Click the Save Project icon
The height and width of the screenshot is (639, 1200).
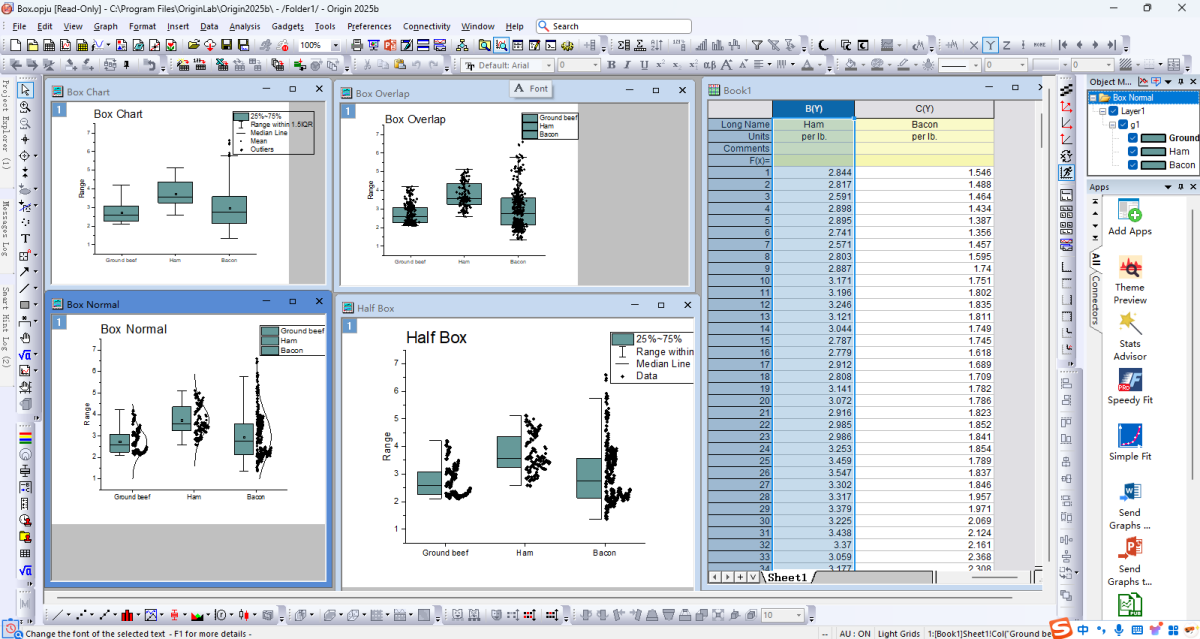(228, 45)
